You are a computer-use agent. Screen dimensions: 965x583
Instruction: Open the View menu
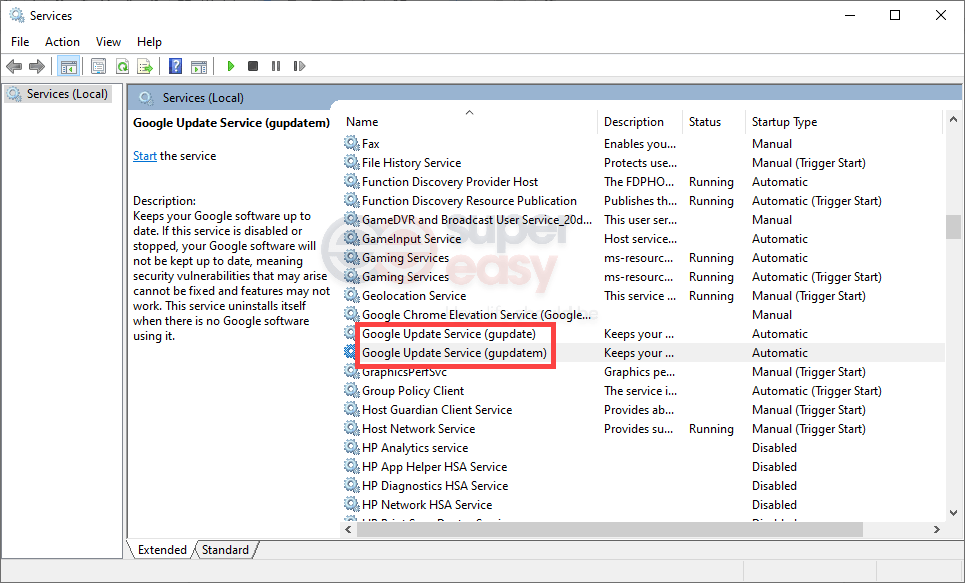[x=108, y=42]
